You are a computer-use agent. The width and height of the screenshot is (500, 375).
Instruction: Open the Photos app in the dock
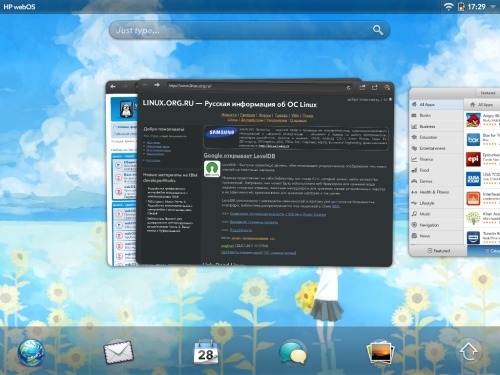coord(381,352)
